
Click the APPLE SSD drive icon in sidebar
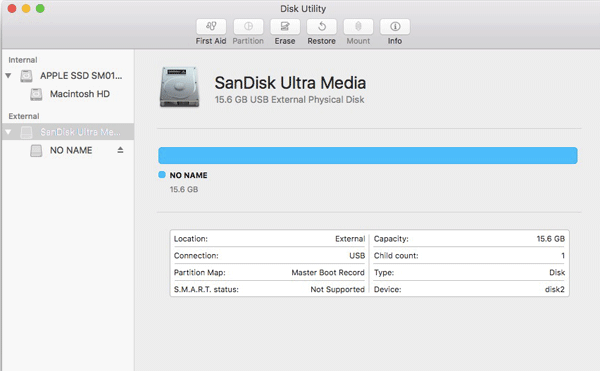(x=26, y=76)
